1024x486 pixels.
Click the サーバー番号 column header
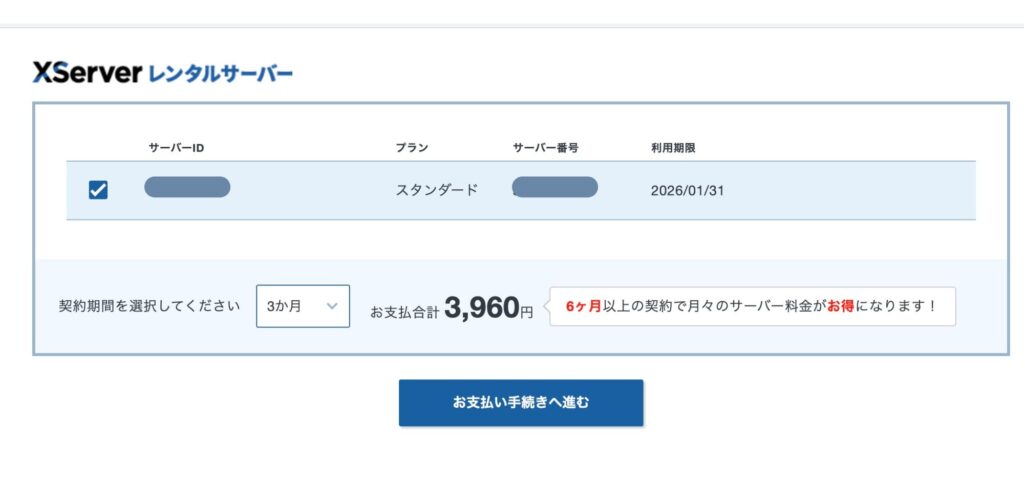(x=545, y=148)
